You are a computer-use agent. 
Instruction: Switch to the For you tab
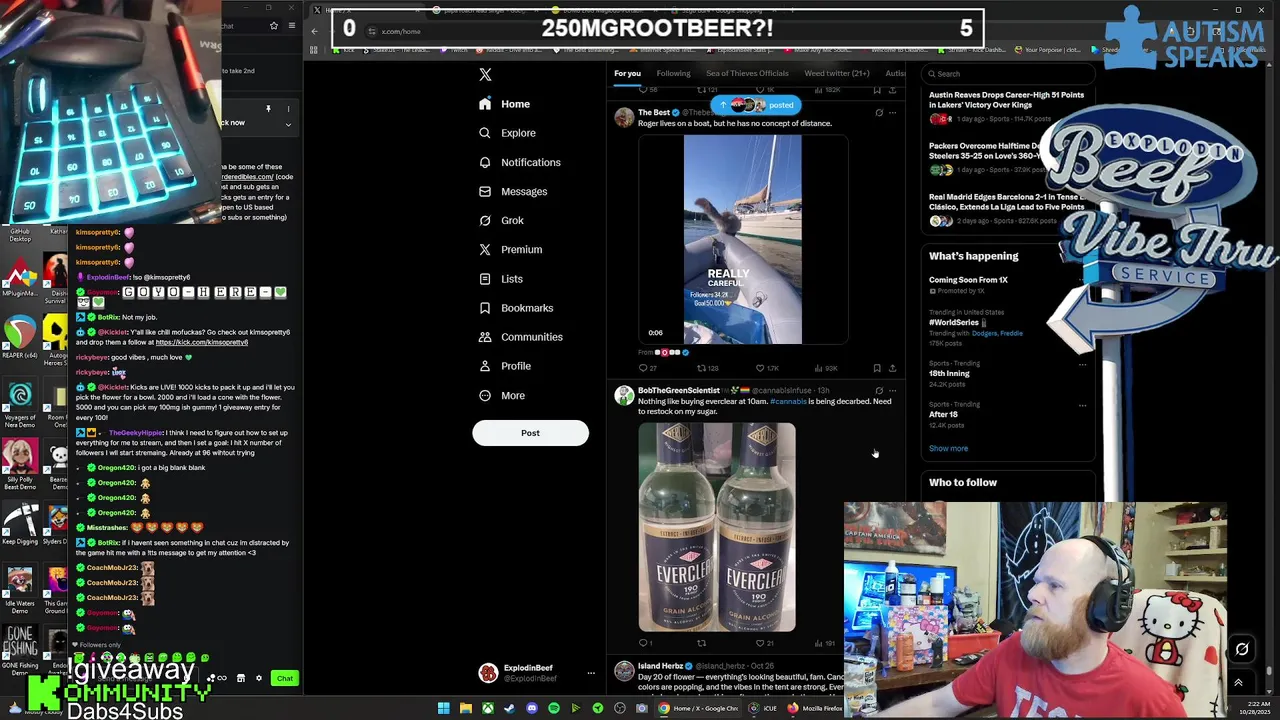(627, 73)
